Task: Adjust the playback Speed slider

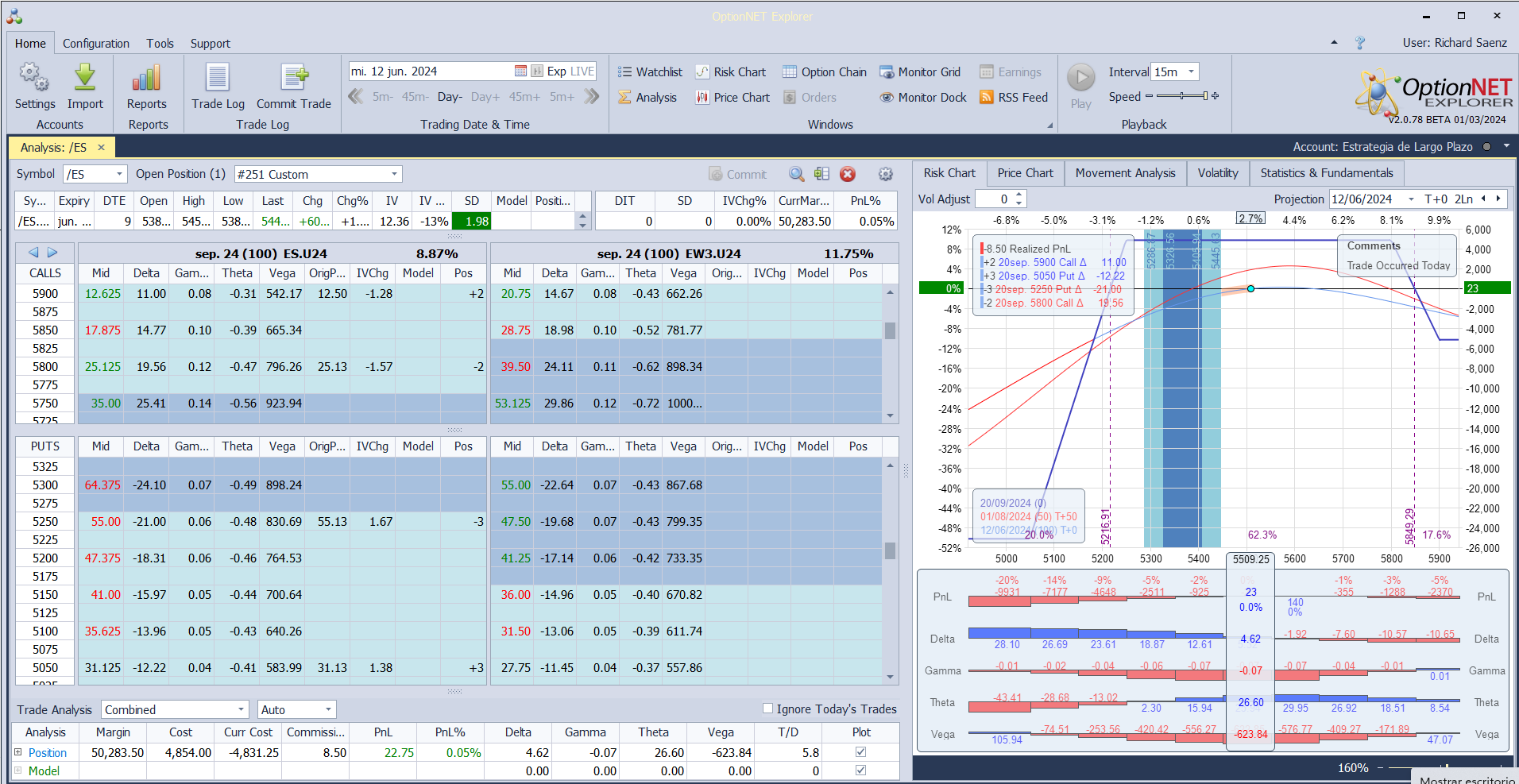Action: pos(1181,96)
